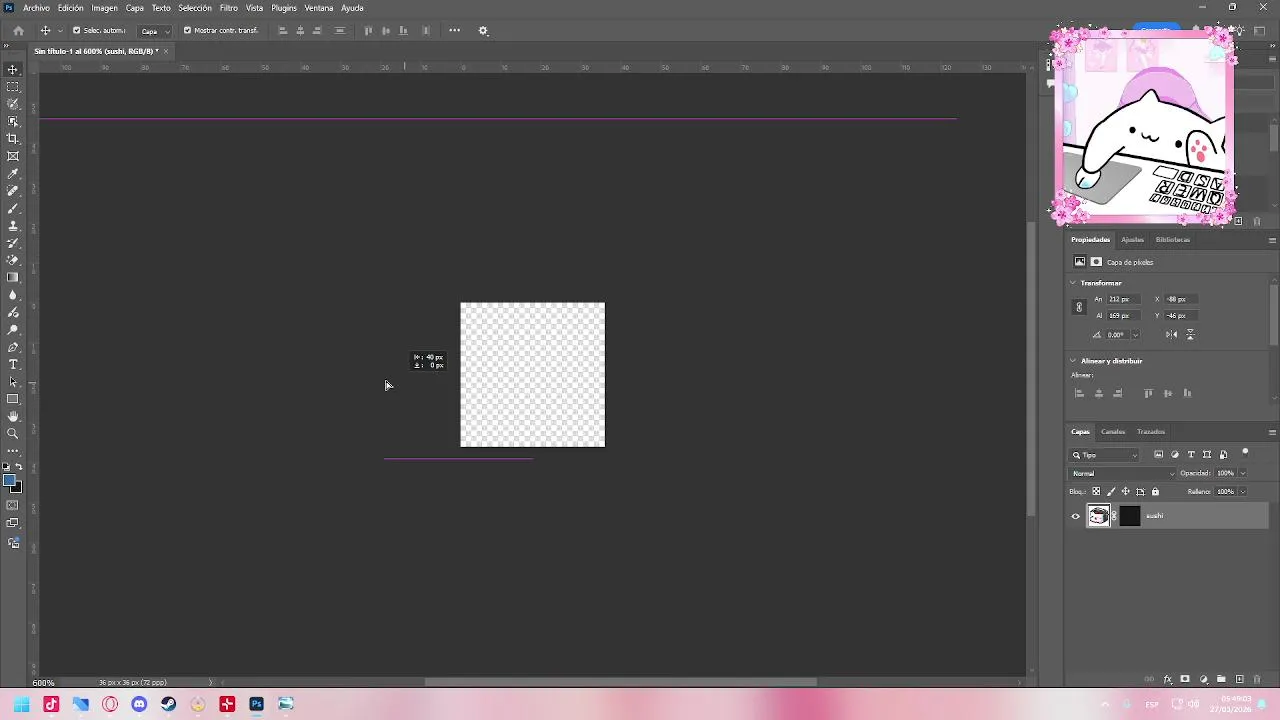Image resolution: width=1280 pixels, height=720 pixels.
Task: Toggle lock transparent pixels
Action: pos(1096,492)
